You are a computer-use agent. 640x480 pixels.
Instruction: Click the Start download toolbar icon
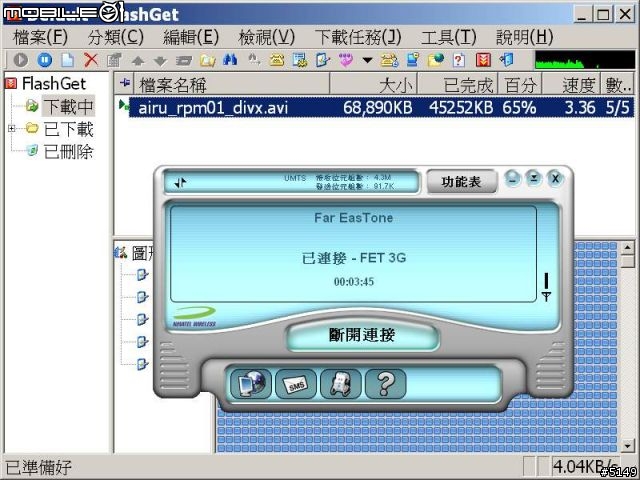tap(20, 60)
